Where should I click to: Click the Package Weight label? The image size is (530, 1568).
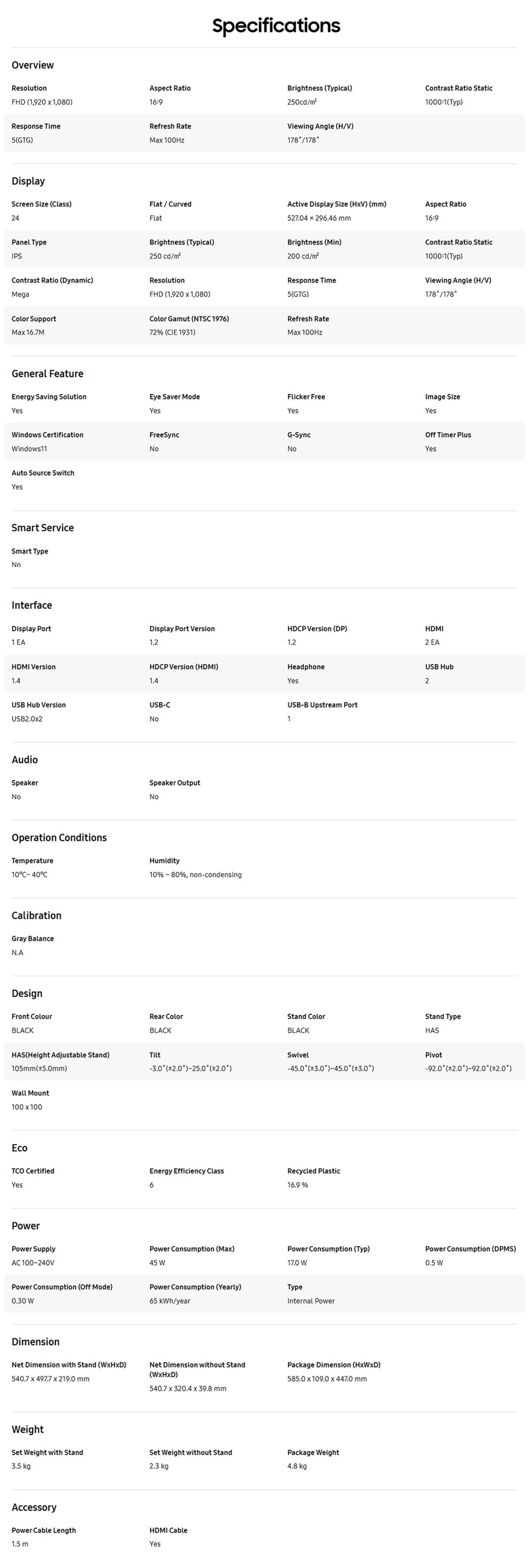(313, 1452)
